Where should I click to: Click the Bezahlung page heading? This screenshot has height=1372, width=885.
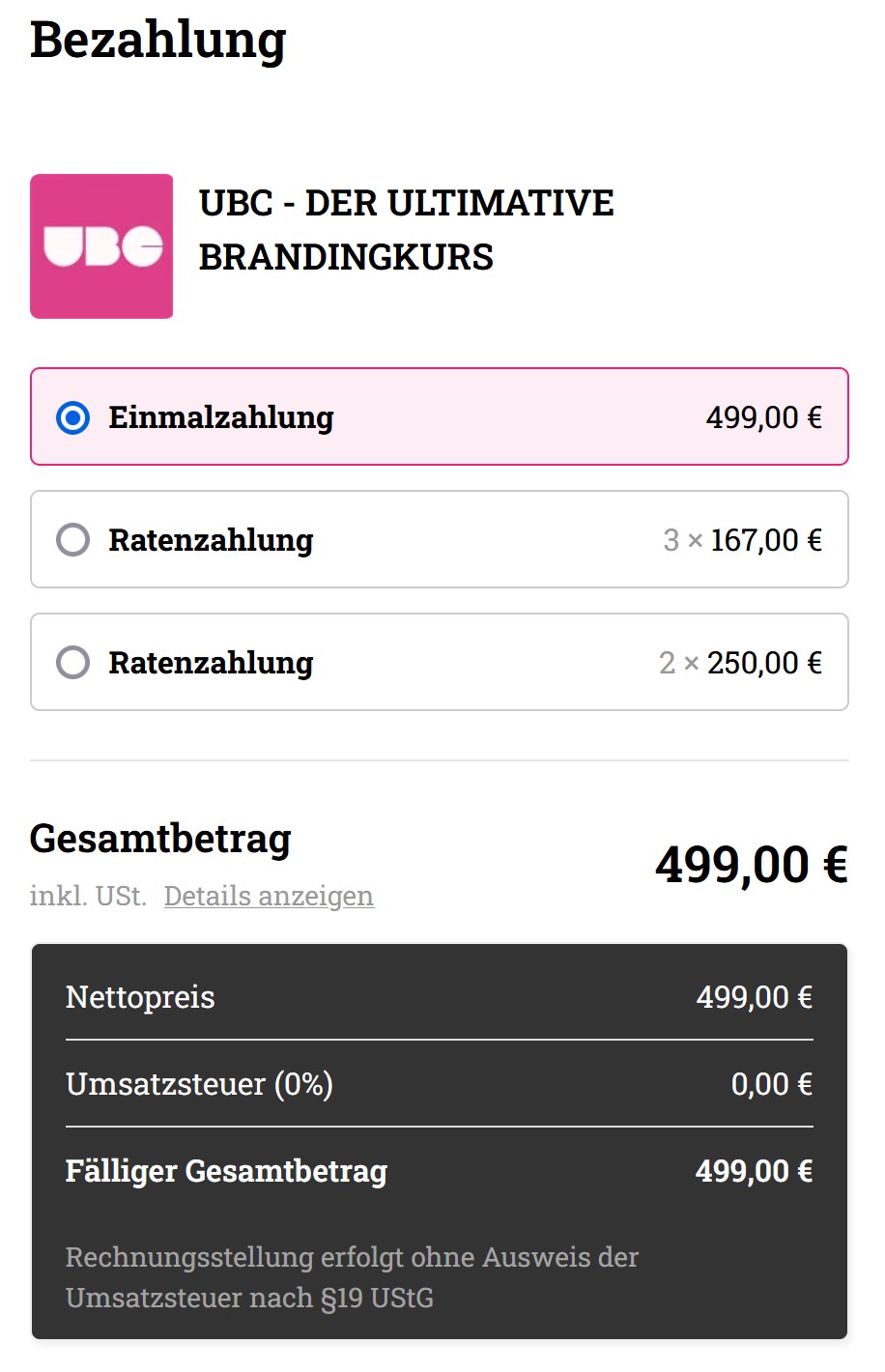(158, 41)
